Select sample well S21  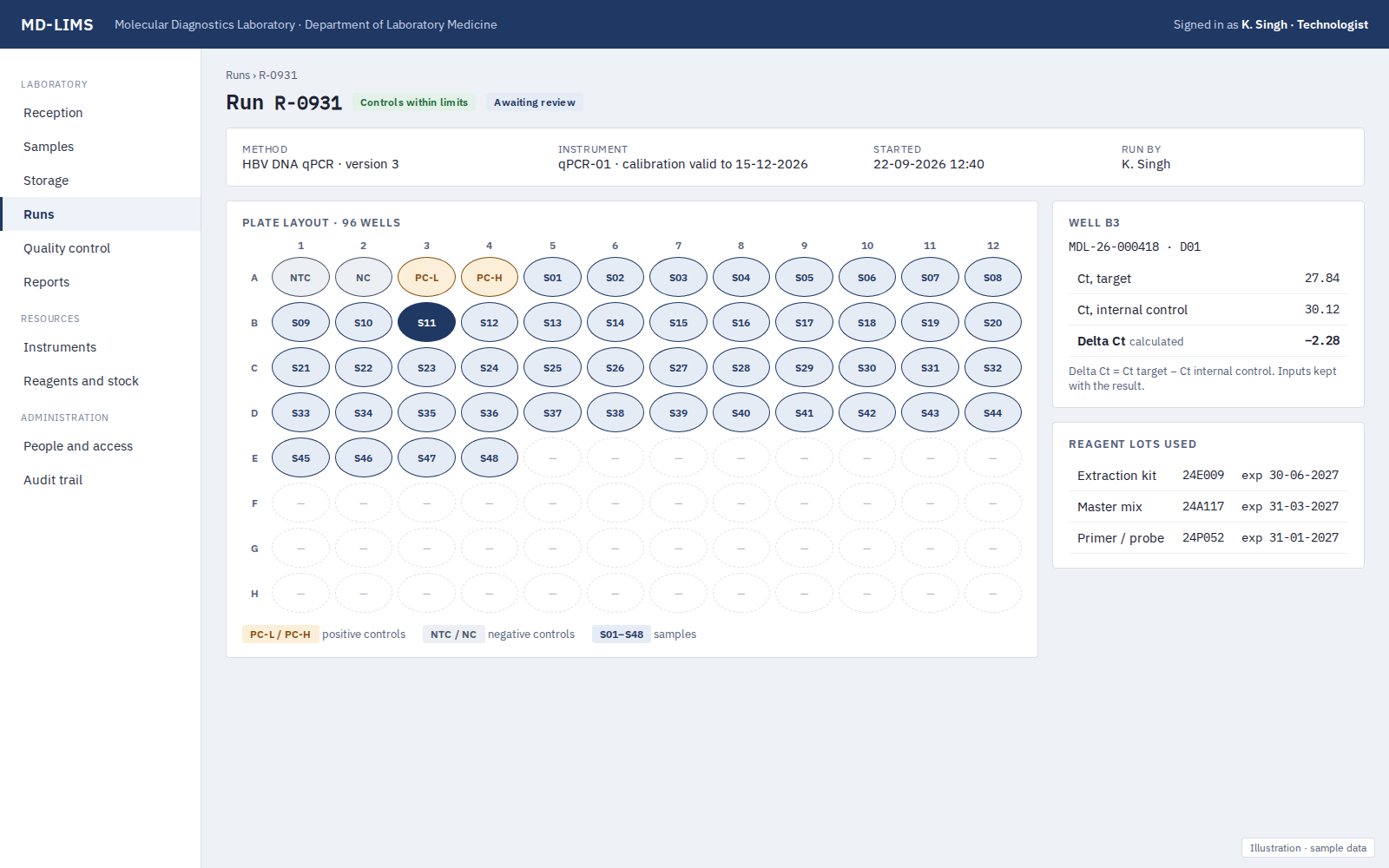point(300,368)
